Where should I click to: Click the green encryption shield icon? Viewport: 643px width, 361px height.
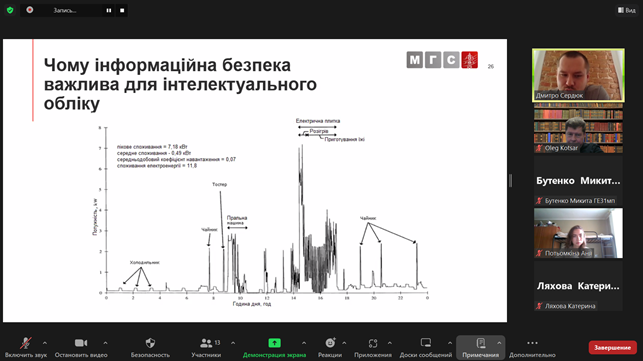(10, 10)
